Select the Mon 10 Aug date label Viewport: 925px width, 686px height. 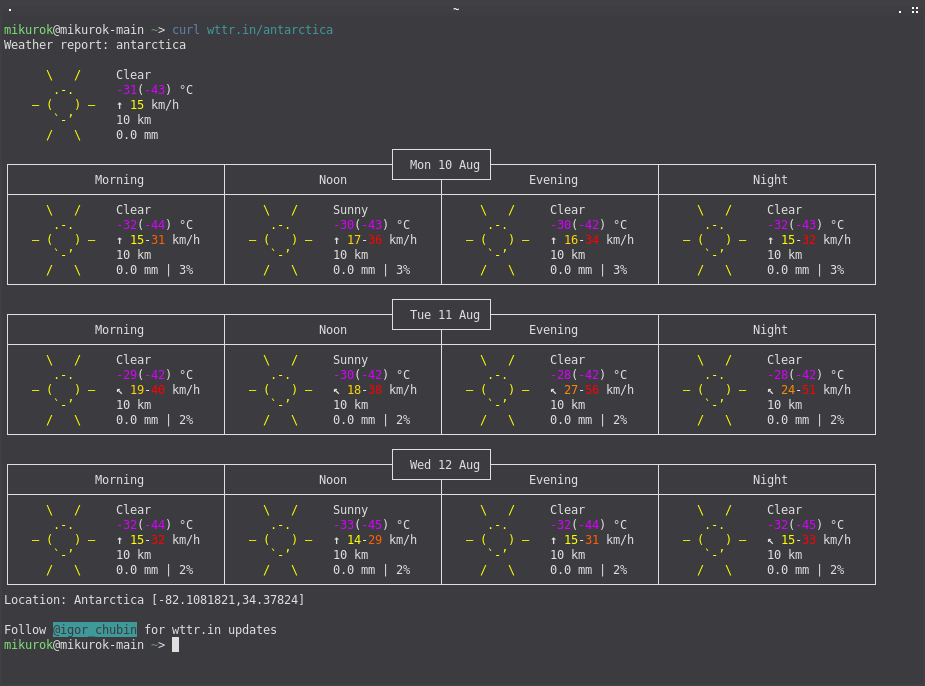pos(444,165)
